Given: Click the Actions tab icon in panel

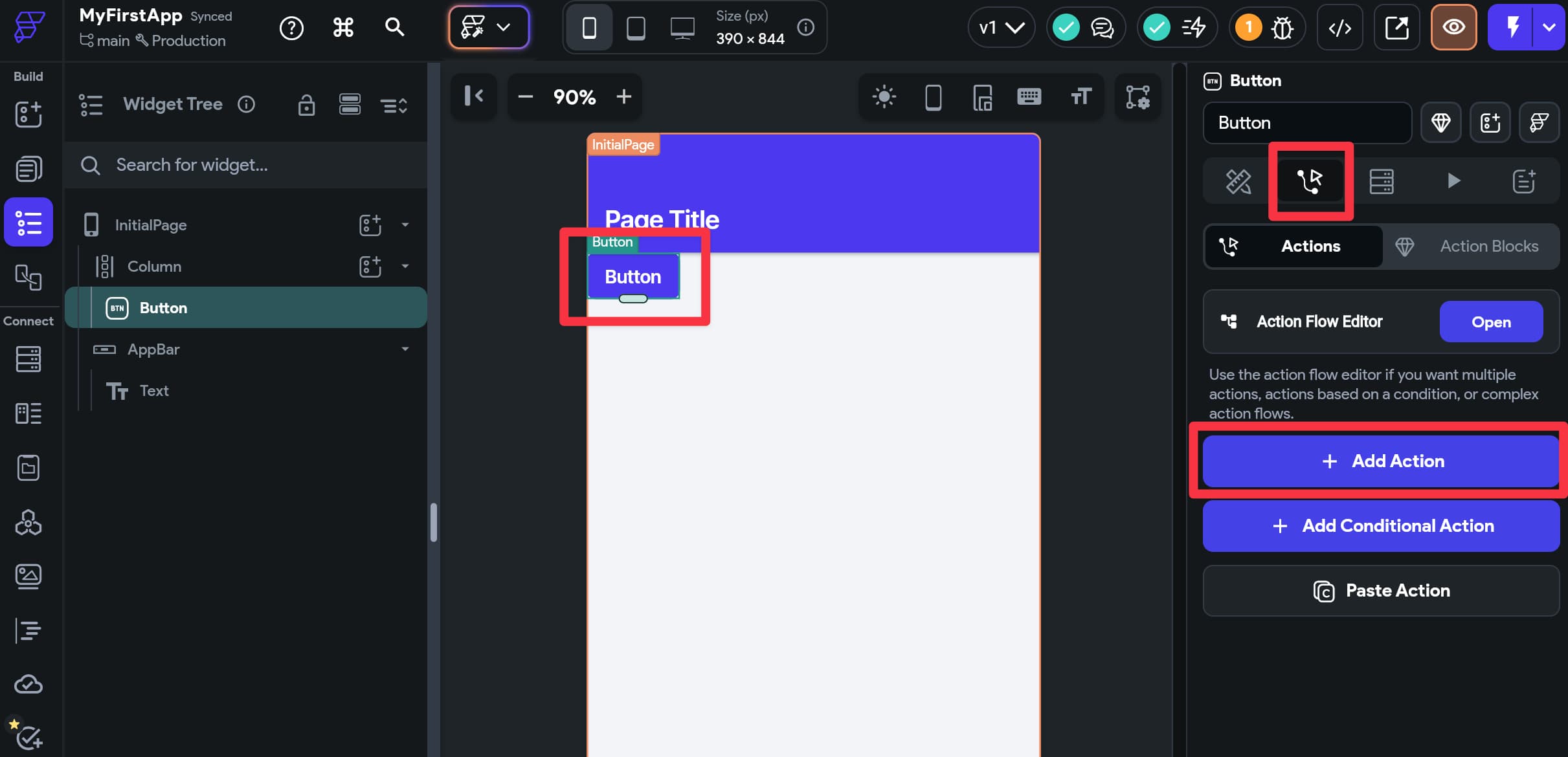Looking at the screenshot, I should tap(1311, 181).
